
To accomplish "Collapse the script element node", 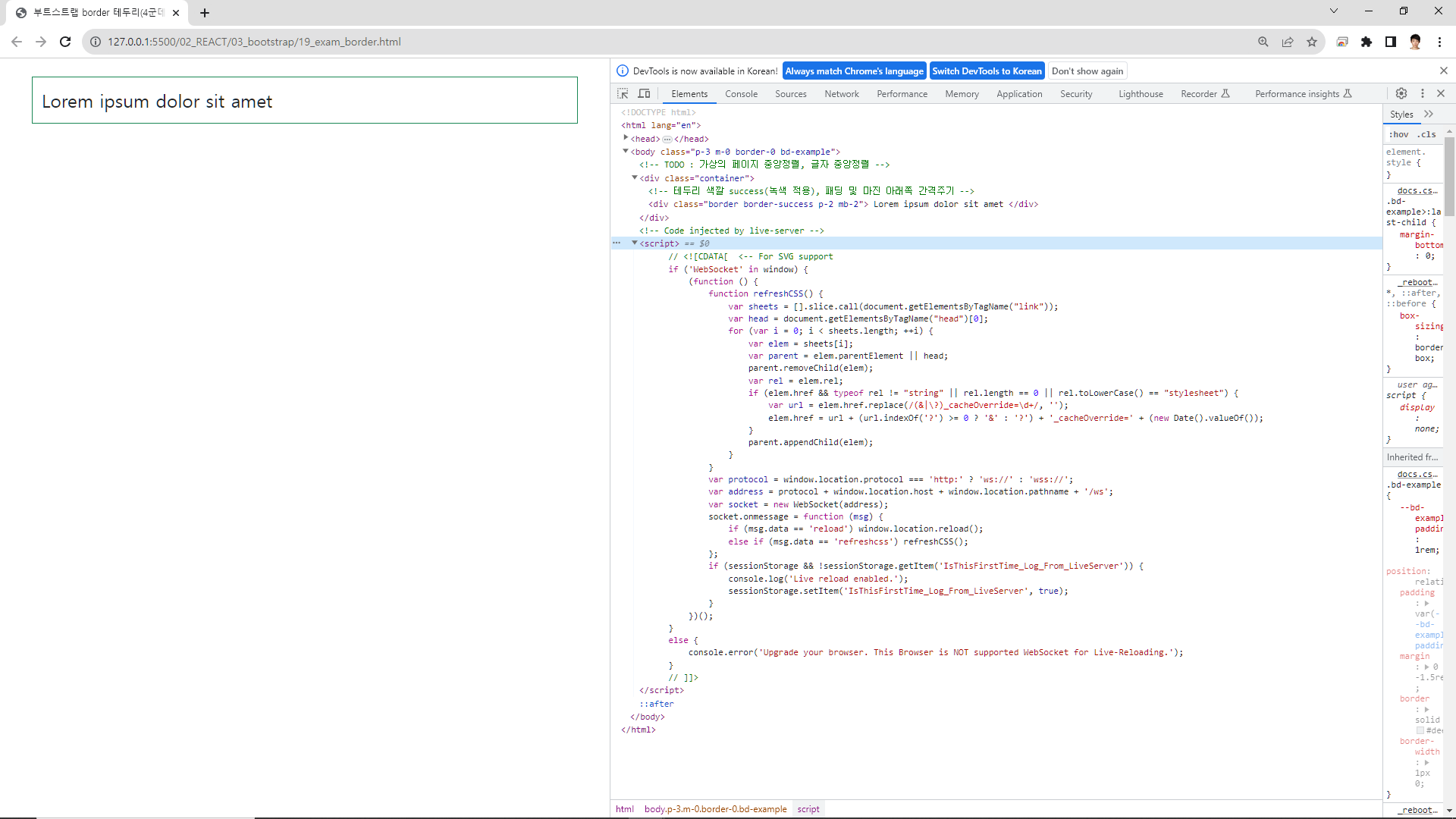I will [x=635, y=243].
